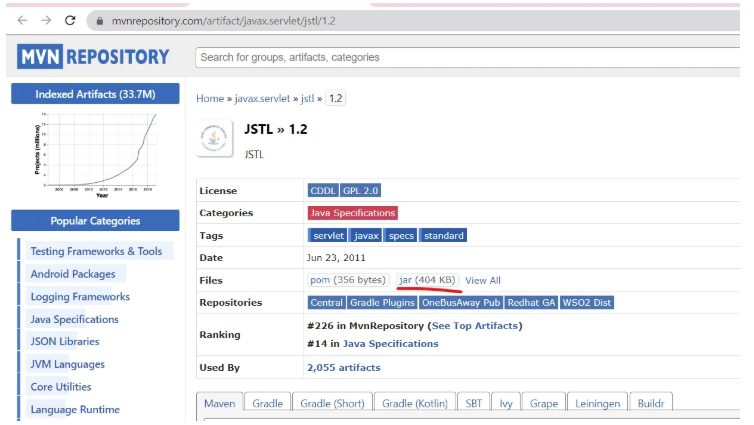Open the 2,055 artifacts link
The image size is (754, 425).
(x=344, y=367)
